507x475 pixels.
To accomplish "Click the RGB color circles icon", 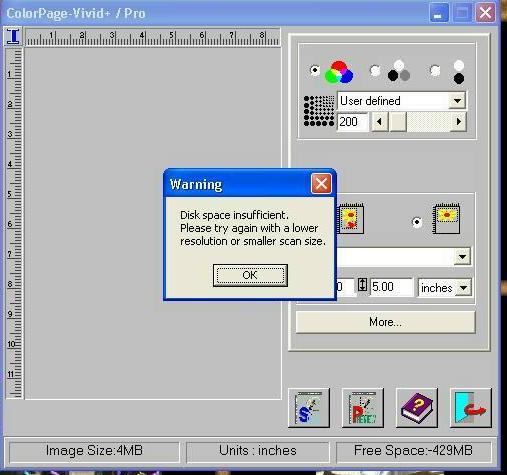I will click(x=339, y=72).
